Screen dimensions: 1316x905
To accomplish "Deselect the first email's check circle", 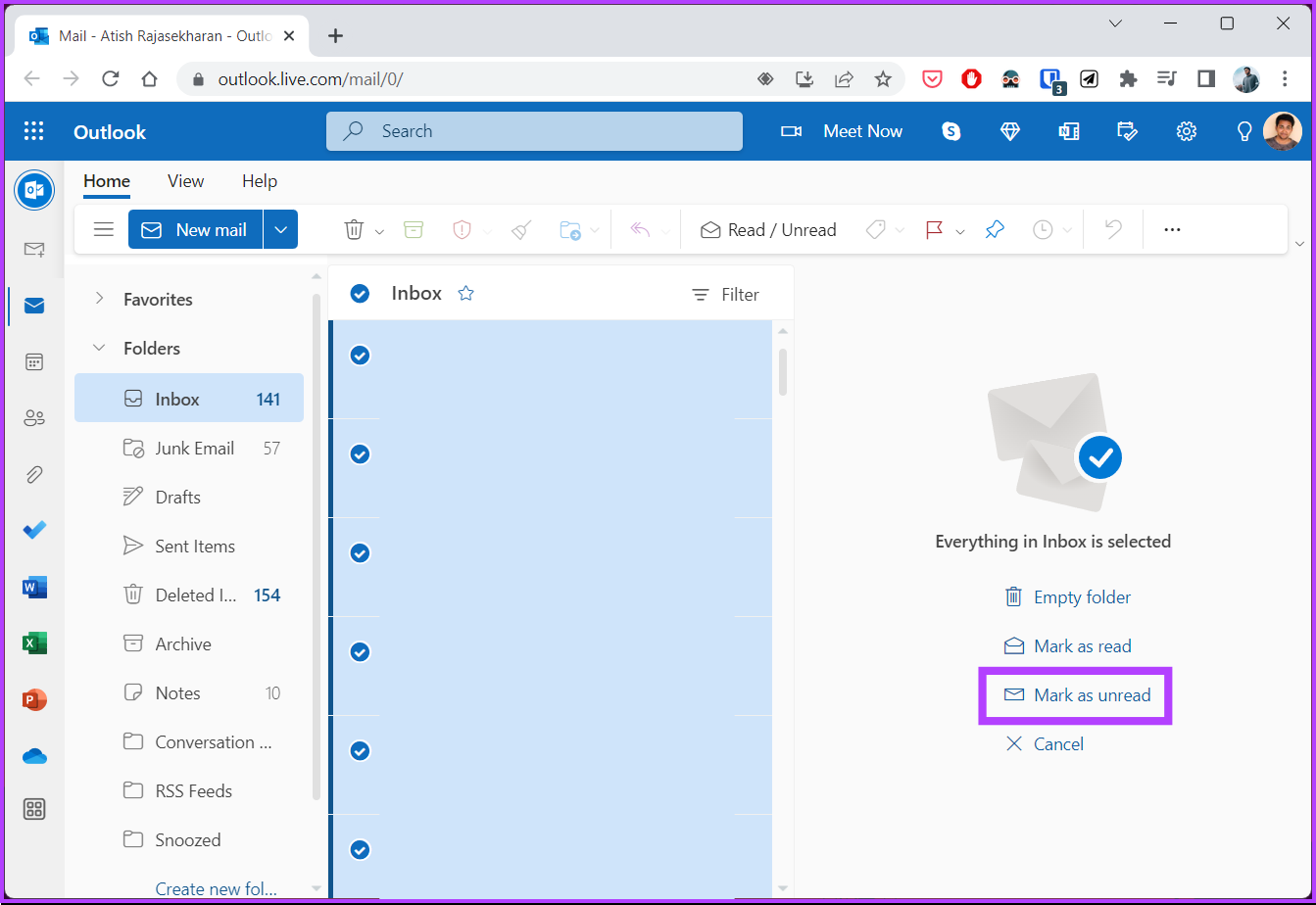I will click(x=360, y=356).
